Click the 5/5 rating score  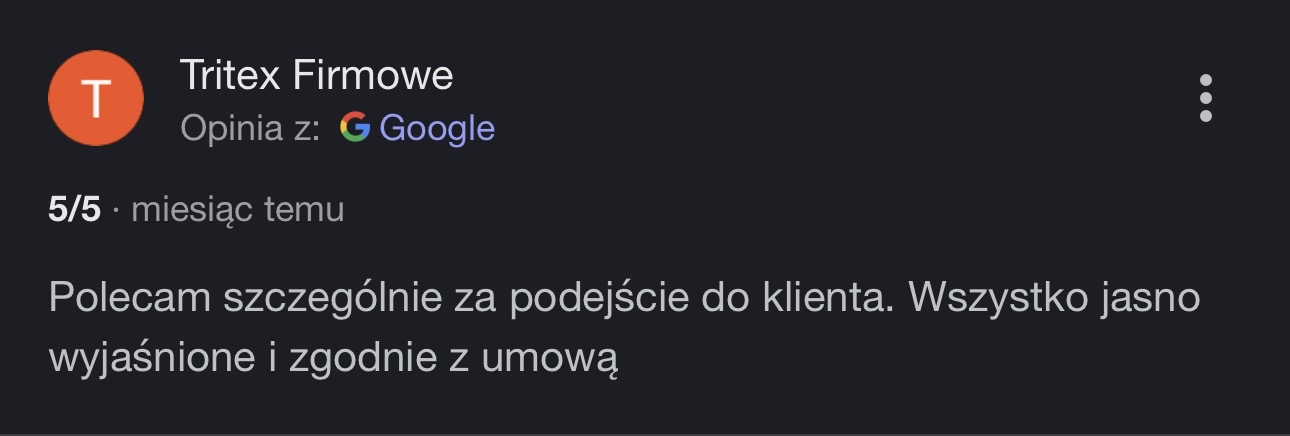tap(75, 210)
